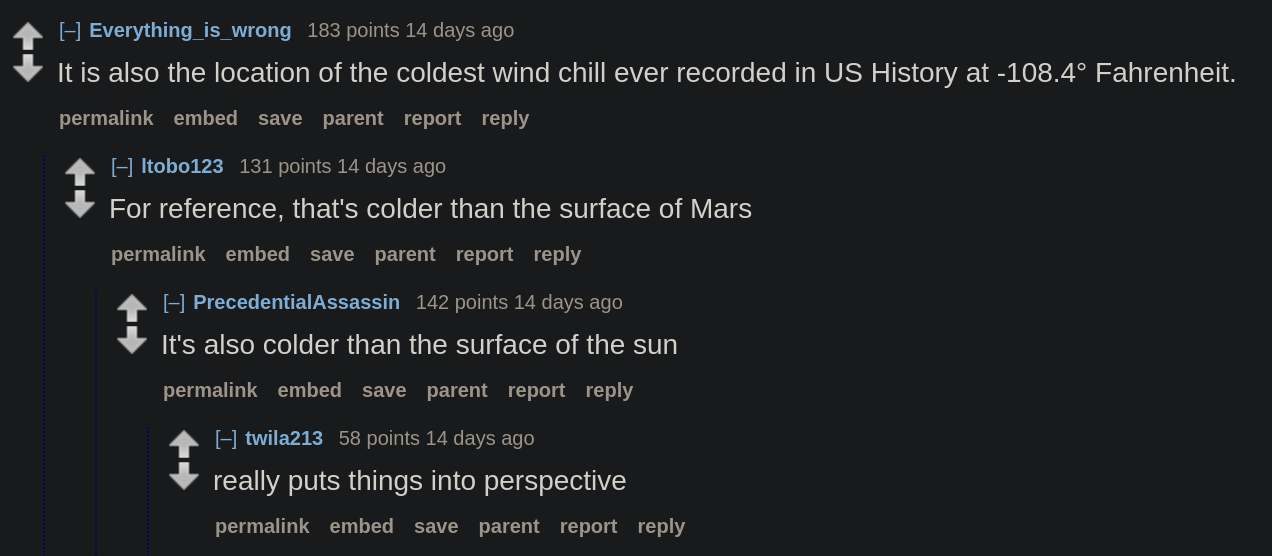Downvote Everything_is_wrong's wind chill comment
Image resolution: width=1272 pixels, height=556 pixels.
pyautogui.click(x=28, y=68)
